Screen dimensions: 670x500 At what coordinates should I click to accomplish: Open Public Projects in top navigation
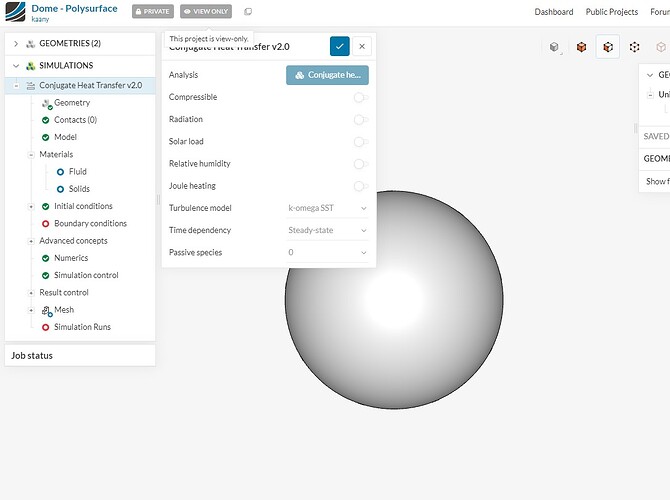[x=611, y=12]
